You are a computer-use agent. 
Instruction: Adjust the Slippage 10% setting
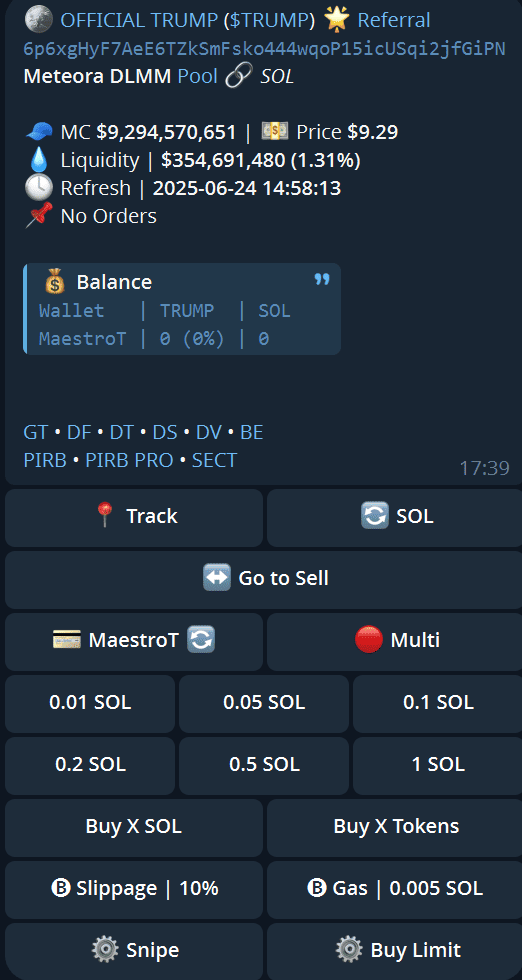[134, 889]
